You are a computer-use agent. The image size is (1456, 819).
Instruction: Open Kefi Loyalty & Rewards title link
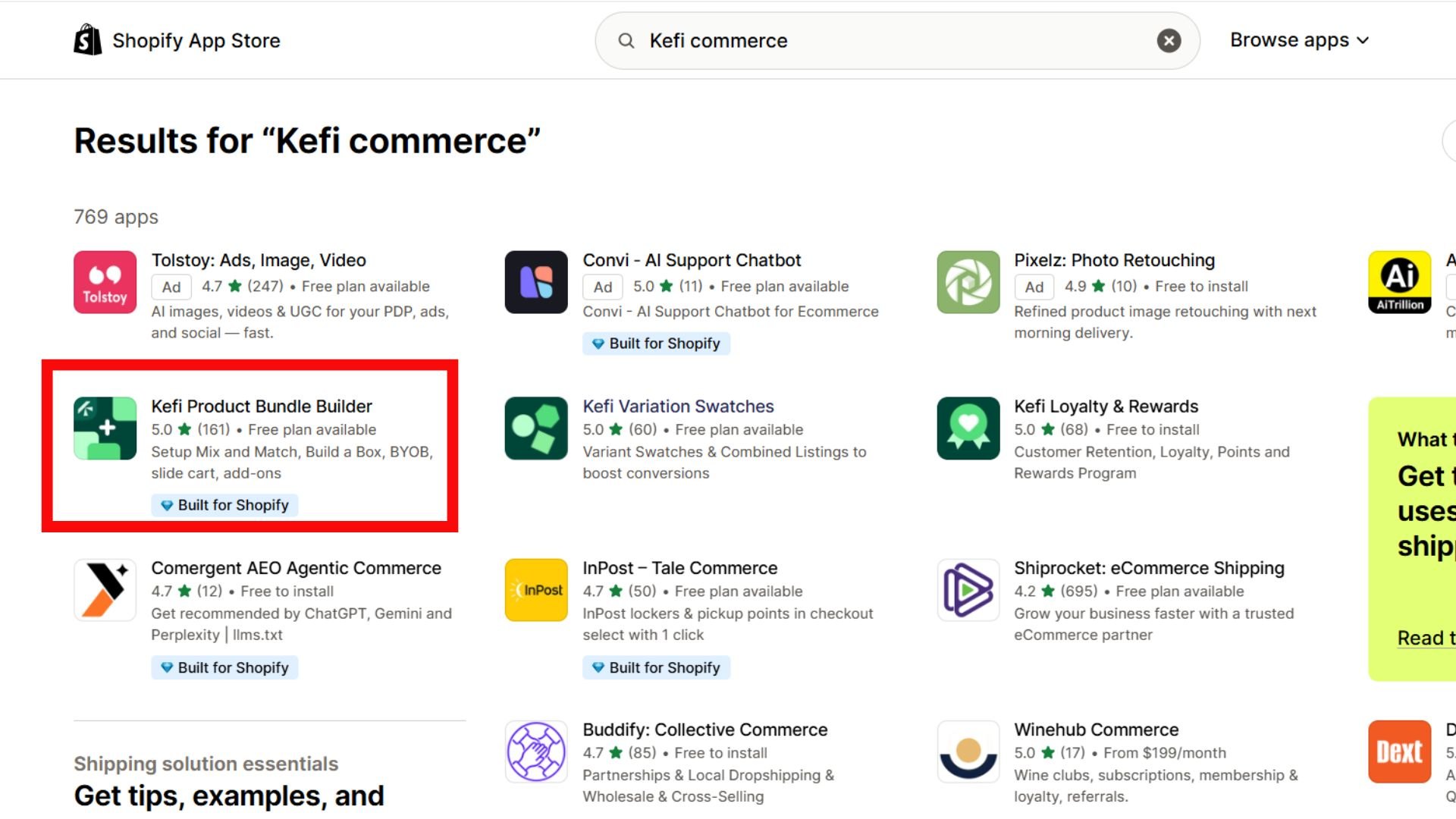pos(1106,406)
